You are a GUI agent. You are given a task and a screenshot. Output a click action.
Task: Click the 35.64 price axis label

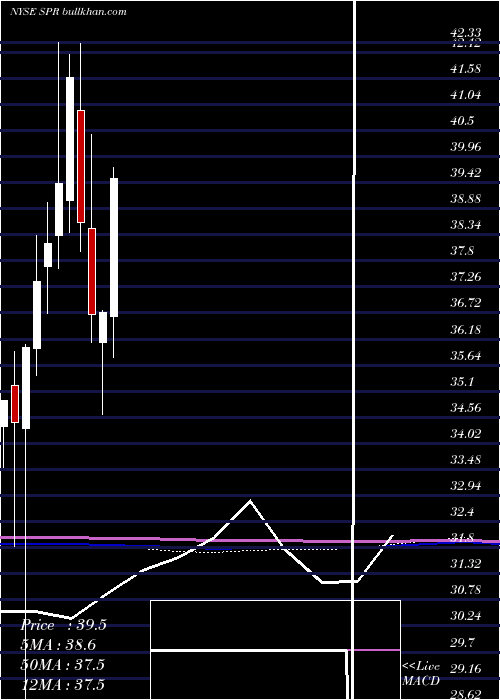click(466, 356)
